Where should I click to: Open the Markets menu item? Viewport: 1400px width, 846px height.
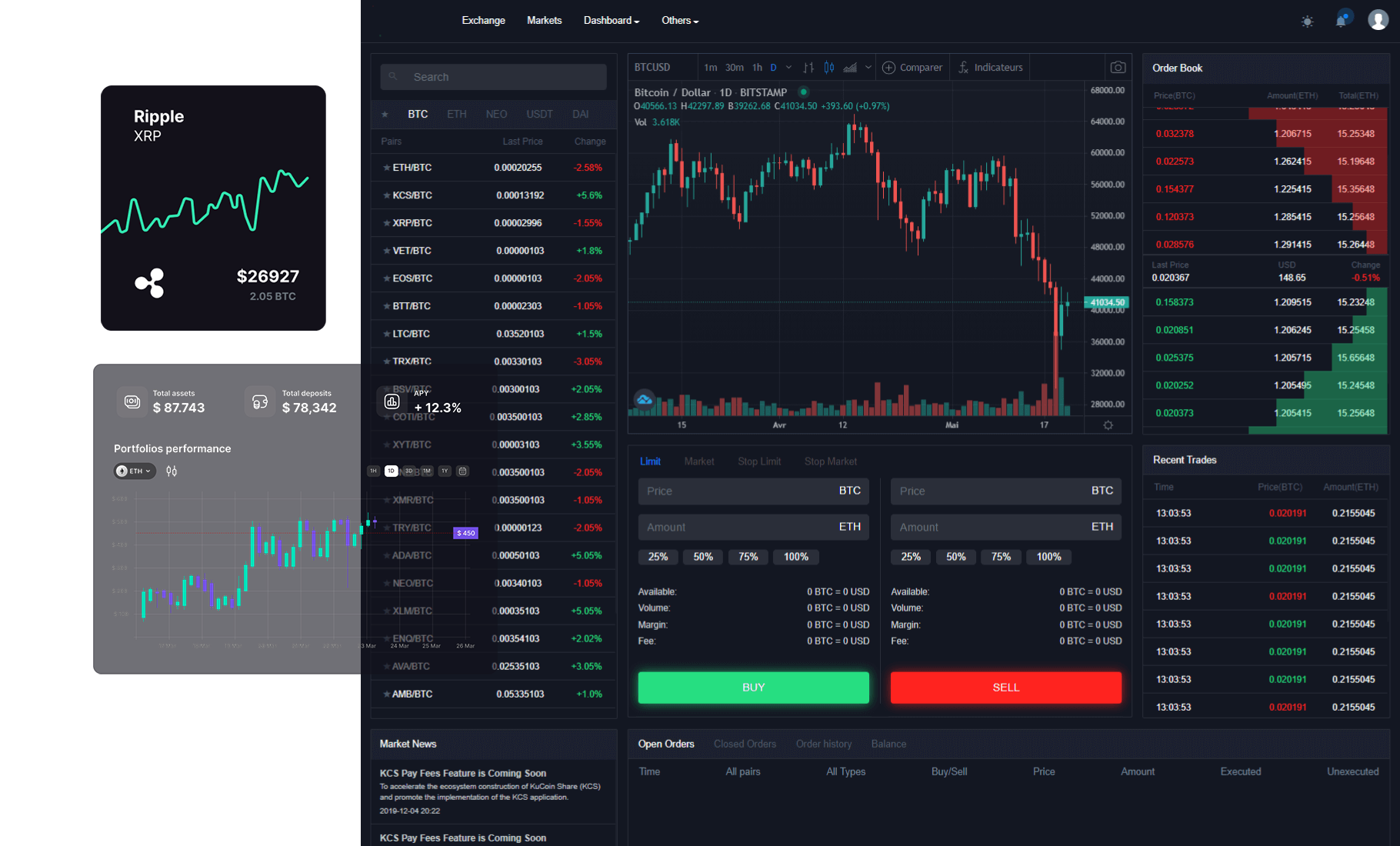pos(544,20)
